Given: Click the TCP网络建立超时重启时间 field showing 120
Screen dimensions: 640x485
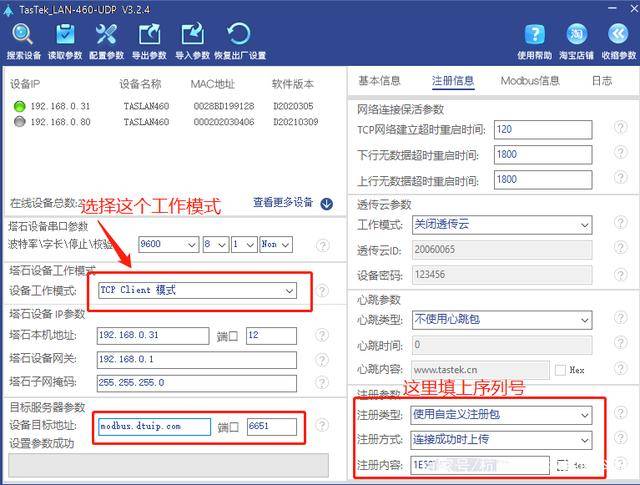Looking at the screenshot, I should tap(543, 130).
